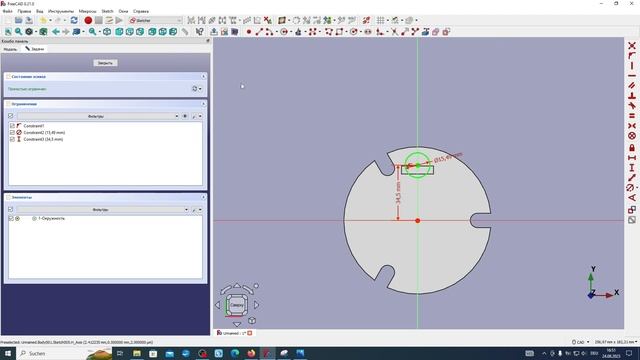640x360 pixels.
Task: Toggle the grid icon in toolbar
Action: (x=380, y=20)
